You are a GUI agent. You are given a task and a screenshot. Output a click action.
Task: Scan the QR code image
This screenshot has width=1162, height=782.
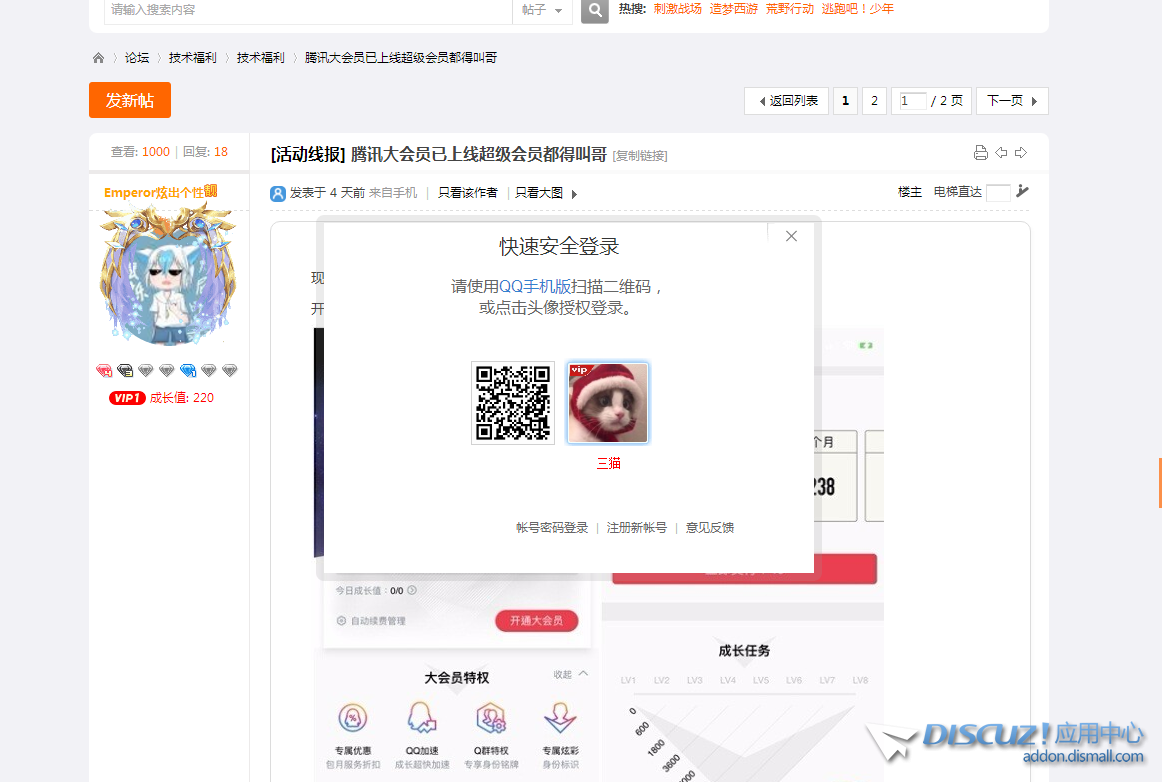coord(513,402)
